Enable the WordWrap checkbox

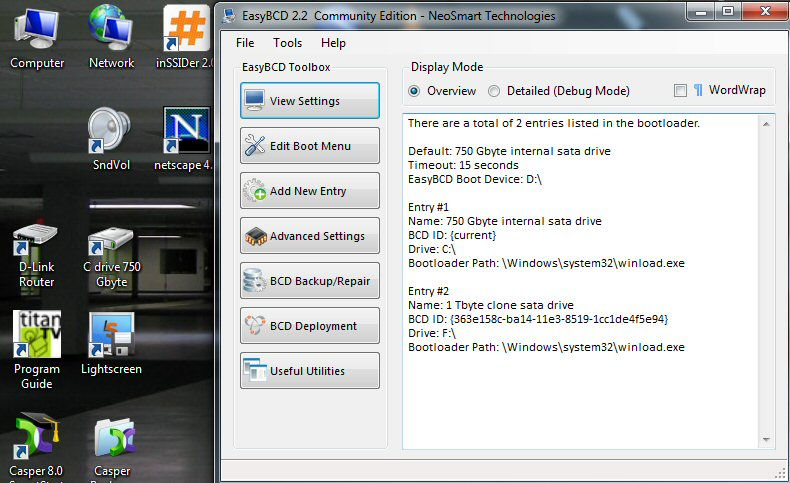coord(680,91)
